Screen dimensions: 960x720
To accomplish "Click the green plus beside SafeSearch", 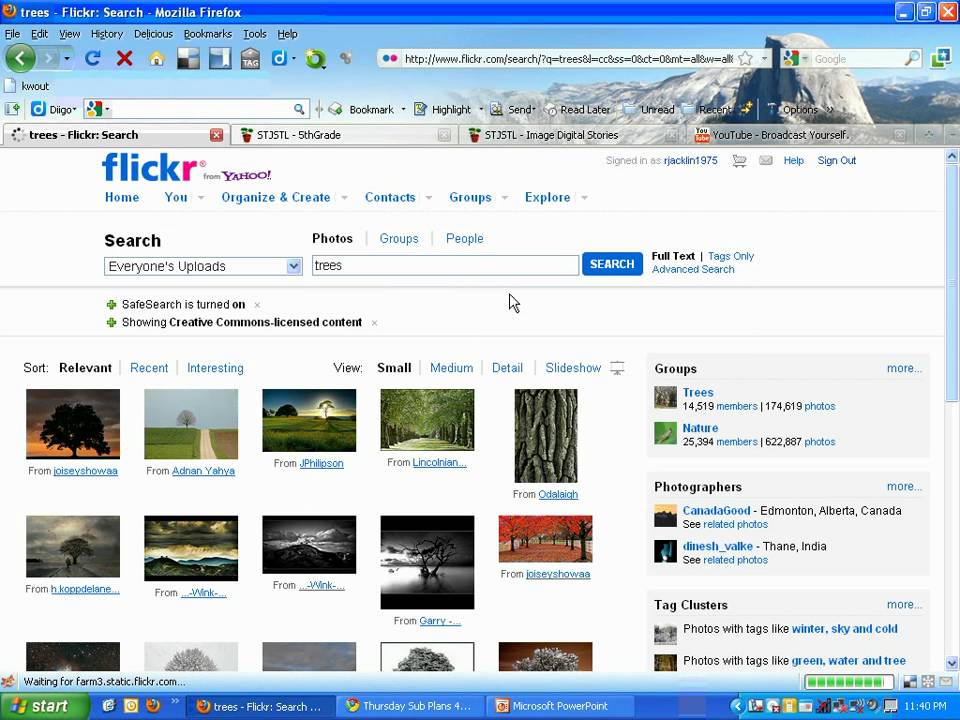I will tap(111, 305).
